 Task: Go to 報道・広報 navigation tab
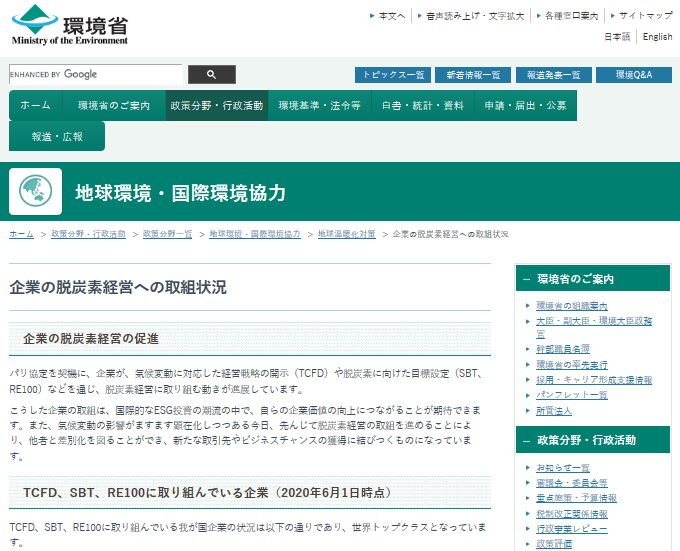click(x=57, y=136)
